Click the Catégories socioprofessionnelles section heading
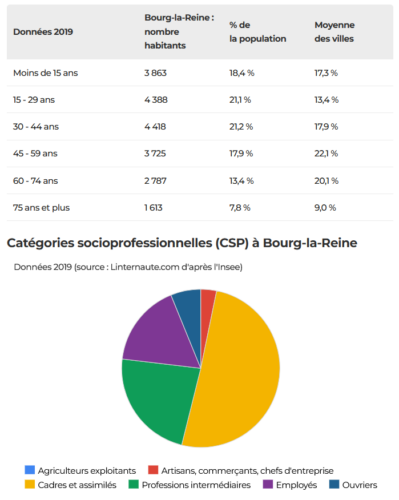Viewport: 399px width, 500px height. [x=182, y=243]
